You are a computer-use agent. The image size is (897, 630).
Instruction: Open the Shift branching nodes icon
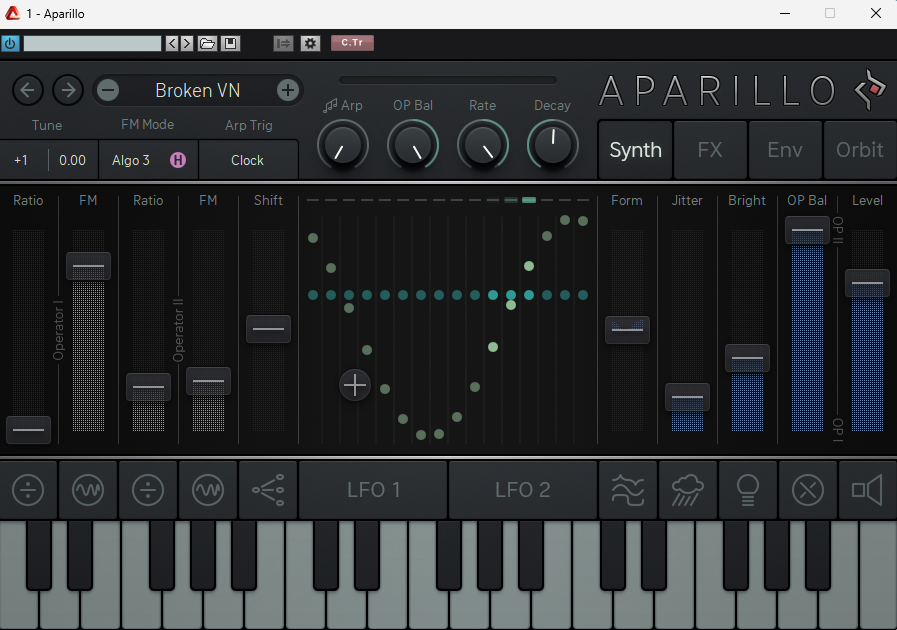268,490
